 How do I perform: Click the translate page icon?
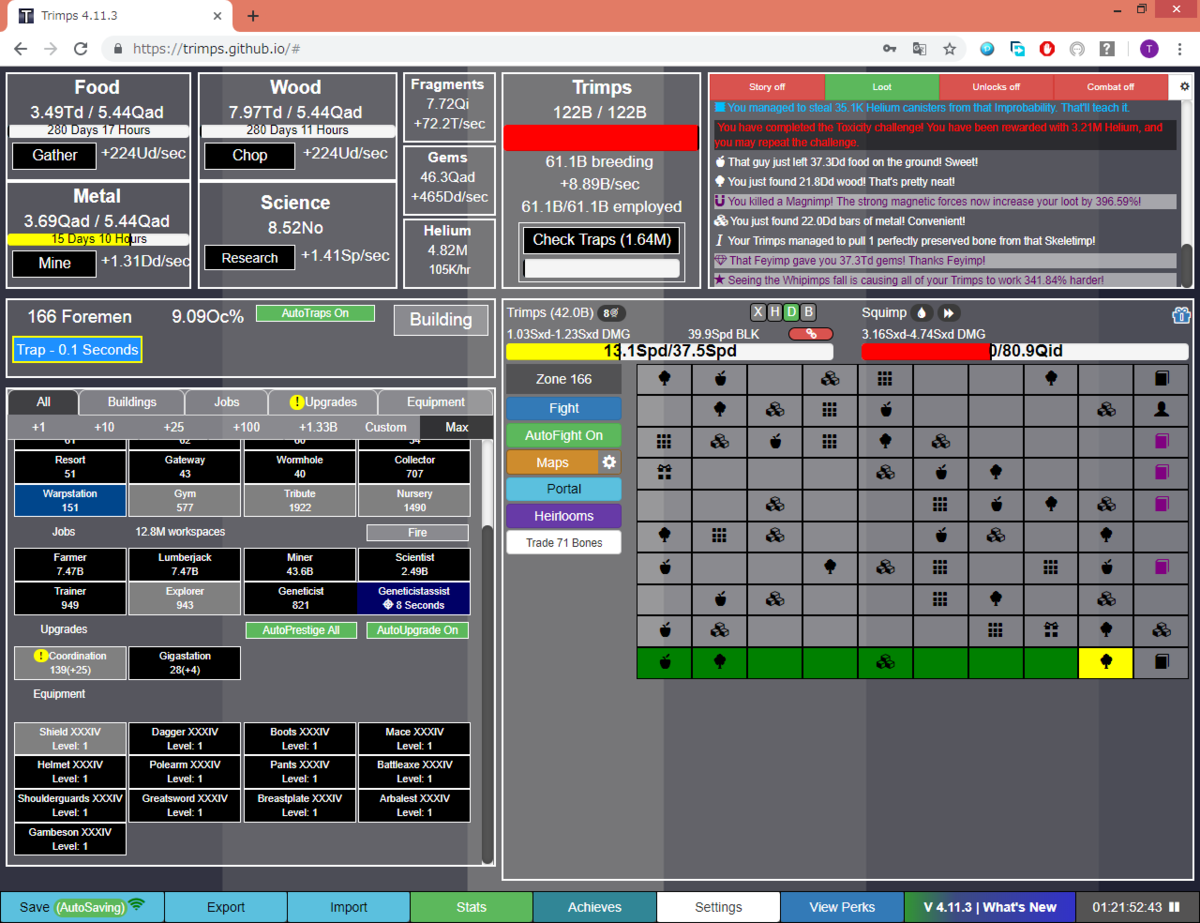pos(919,48)
